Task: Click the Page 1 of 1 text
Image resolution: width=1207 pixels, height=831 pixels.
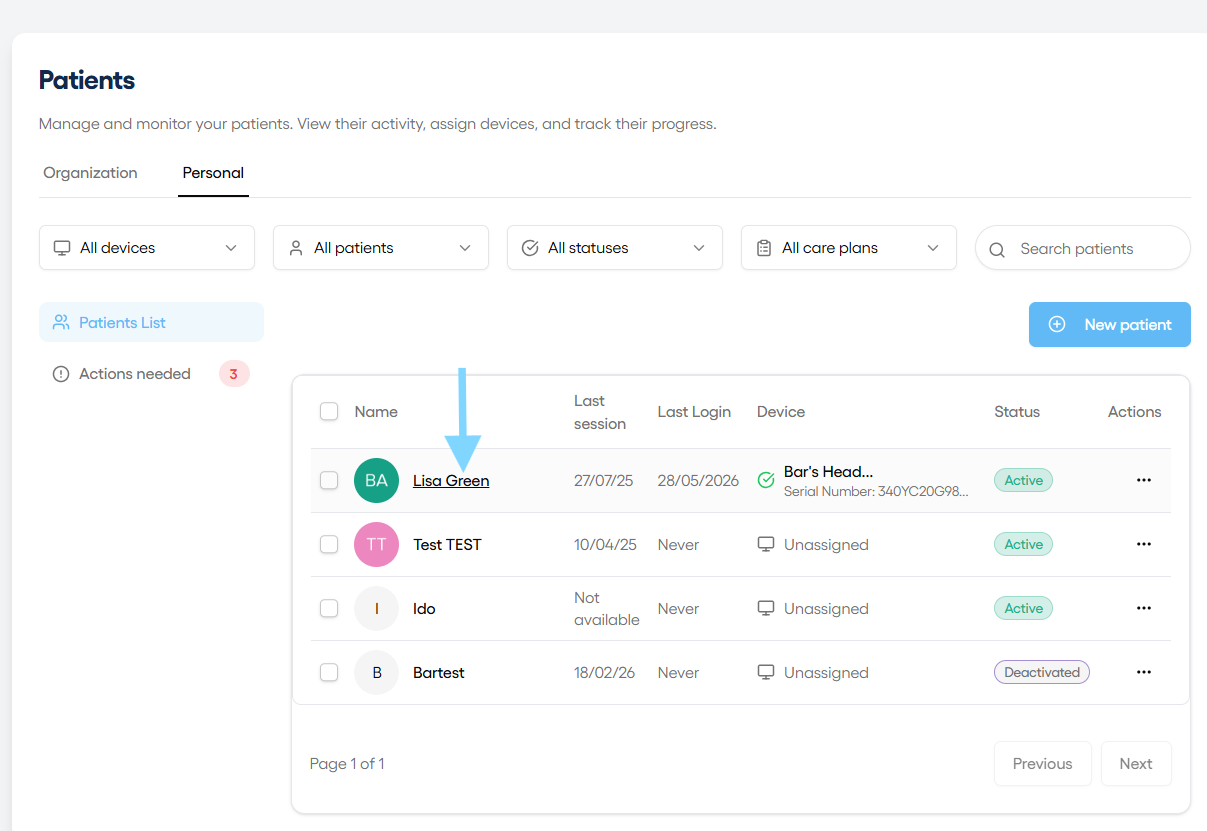Action: [x=347, y=763]
